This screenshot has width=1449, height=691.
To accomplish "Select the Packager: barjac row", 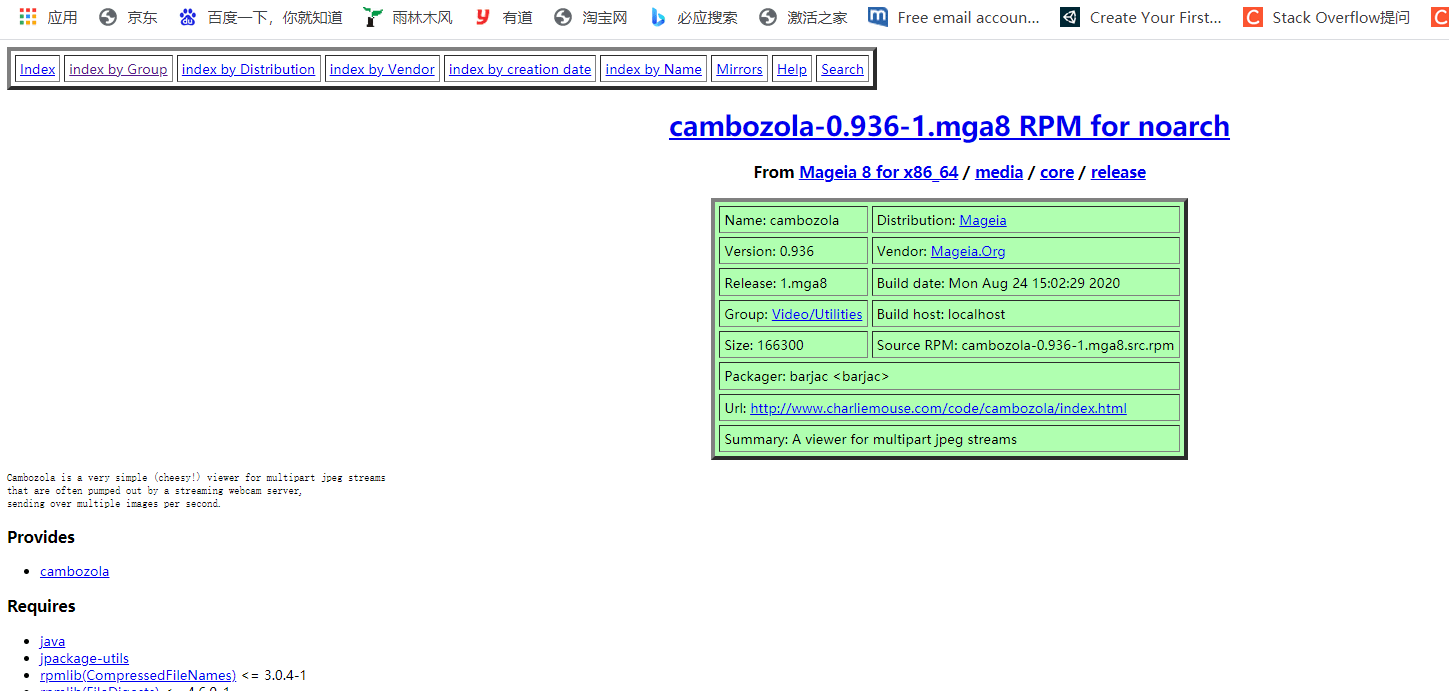I will 949,376.
